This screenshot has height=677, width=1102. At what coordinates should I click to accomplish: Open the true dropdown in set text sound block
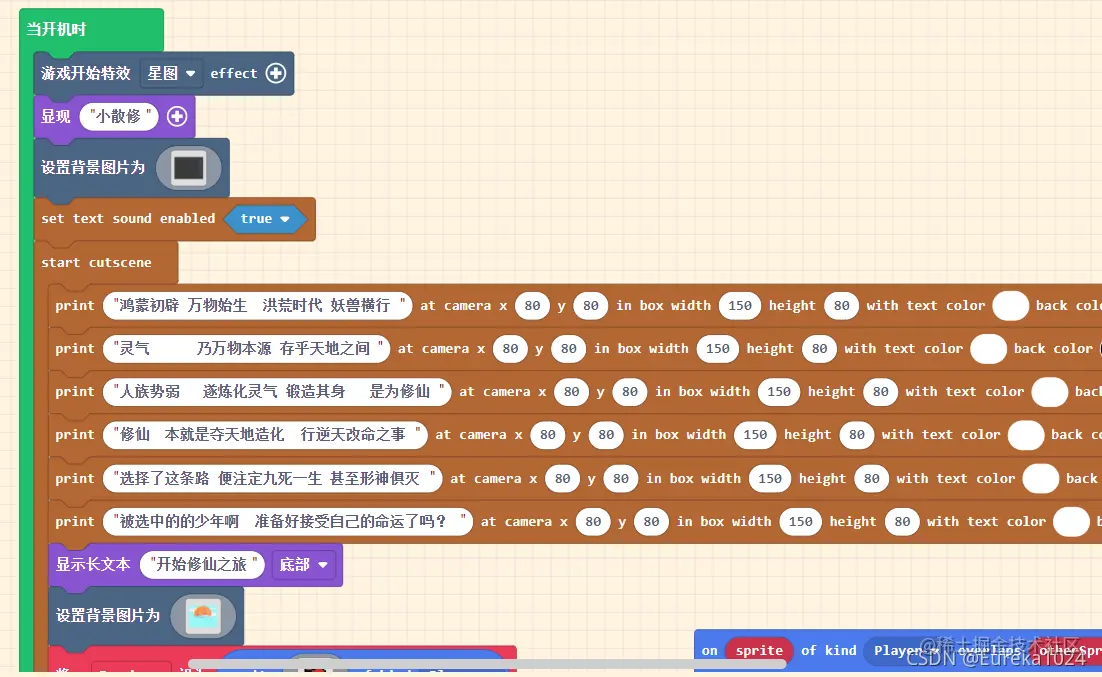pyautogui.click(x=265, y=218)
